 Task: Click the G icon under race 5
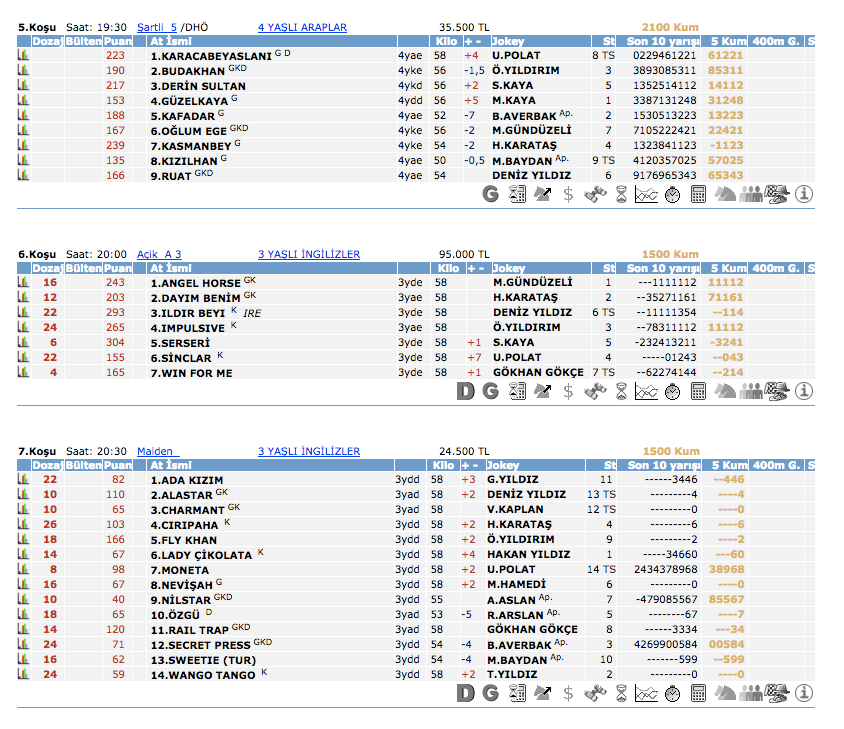pyautogui.click(x=490, y=194)
